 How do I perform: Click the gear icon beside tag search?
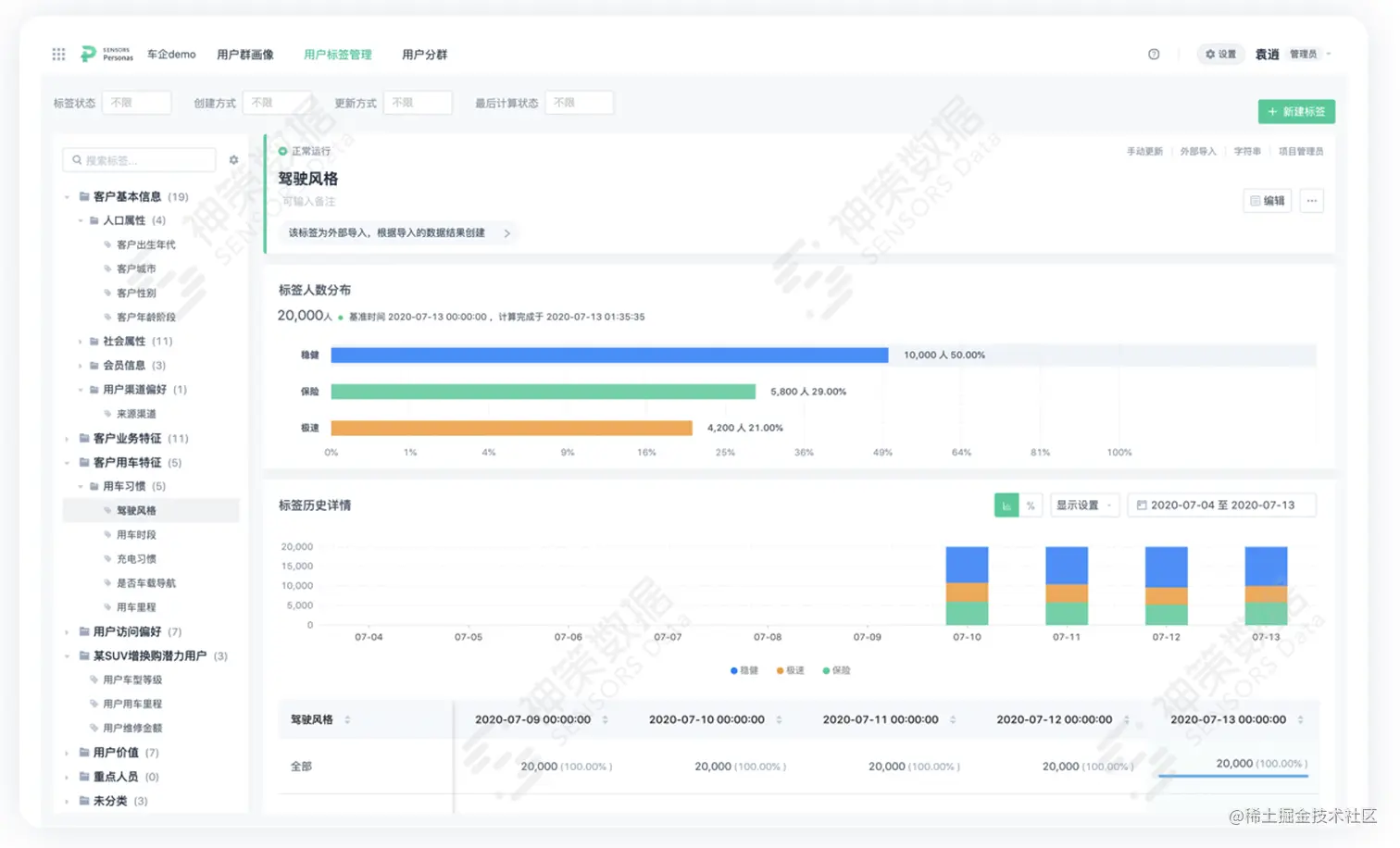point(233,160)
